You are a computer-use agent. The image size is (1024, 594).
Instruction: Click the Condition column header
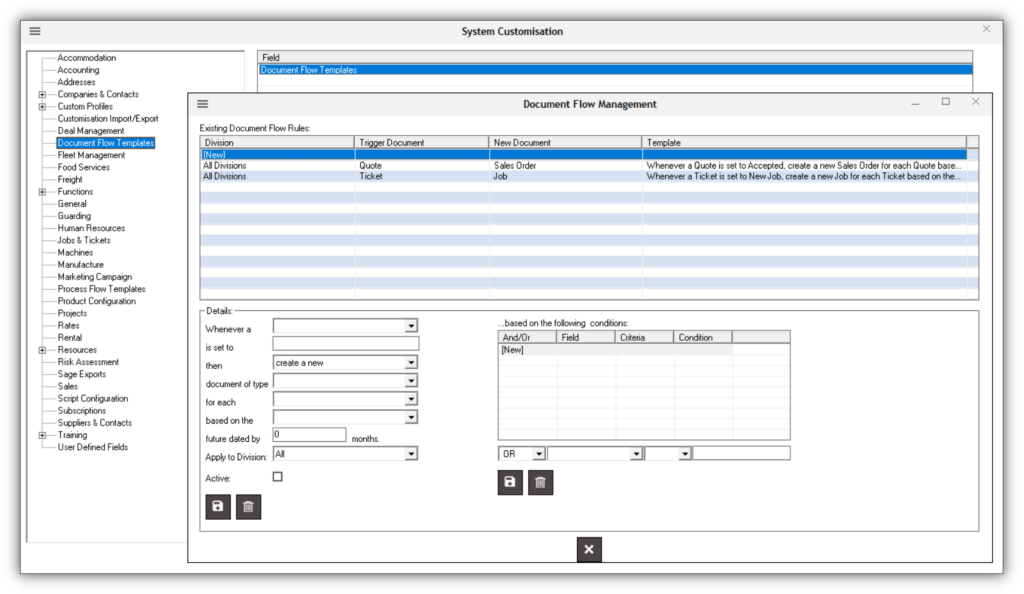703,337
